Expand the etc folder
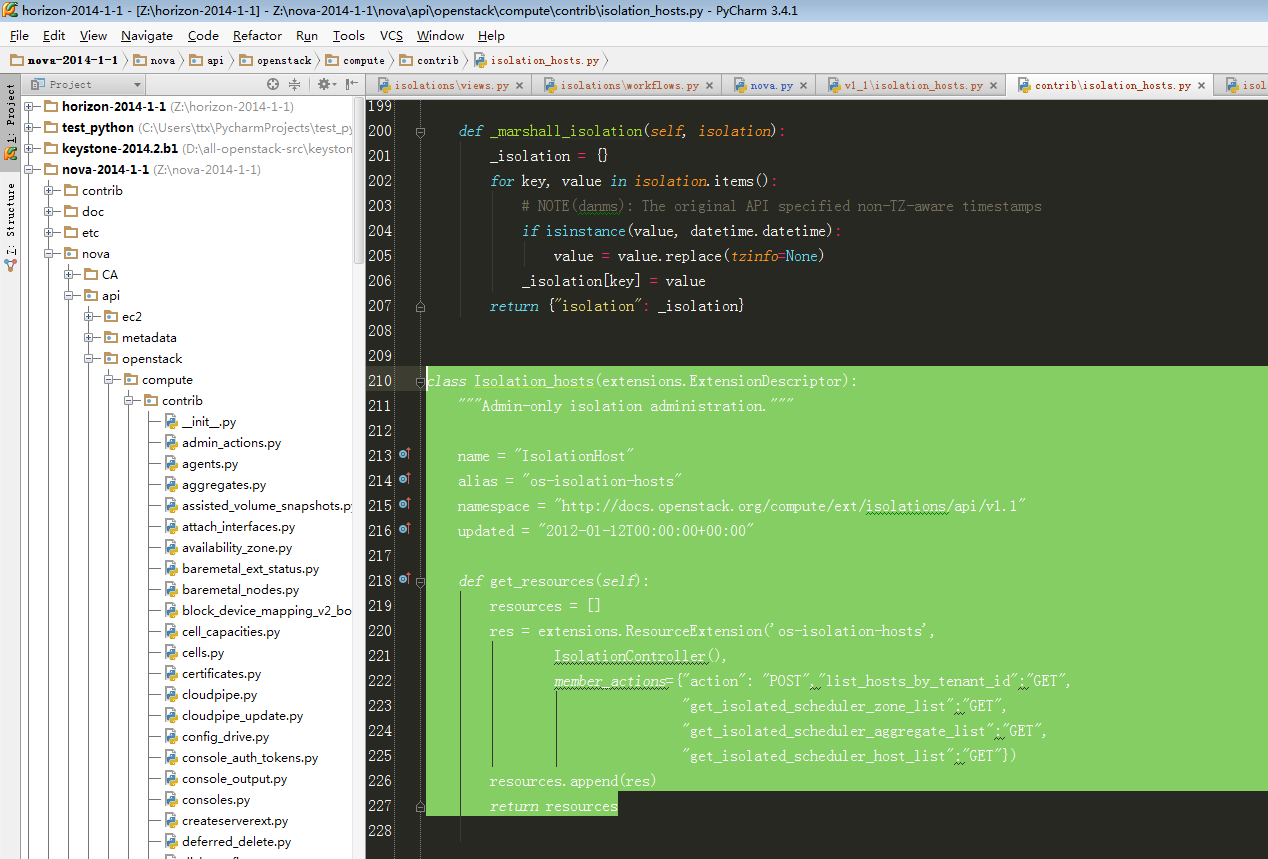The width and height of the screenshot is (1268, 859). [50, 233]
